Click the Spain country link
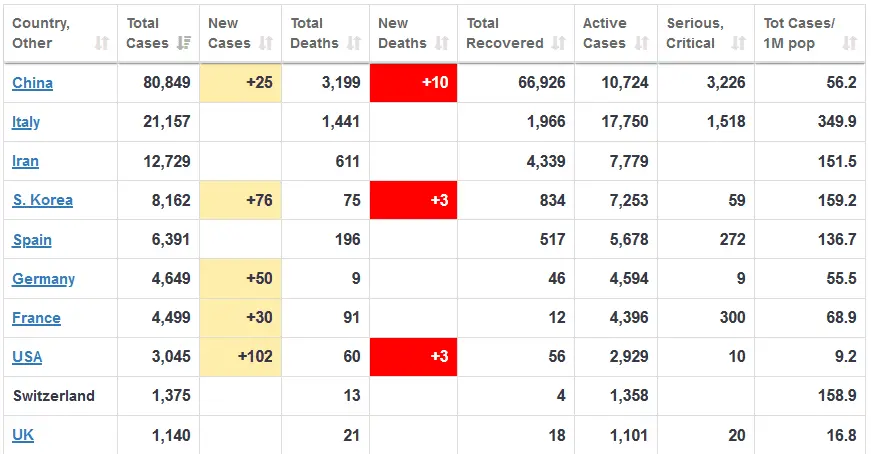The width and height of the screenshot is (871, 454). click(32, 240)
